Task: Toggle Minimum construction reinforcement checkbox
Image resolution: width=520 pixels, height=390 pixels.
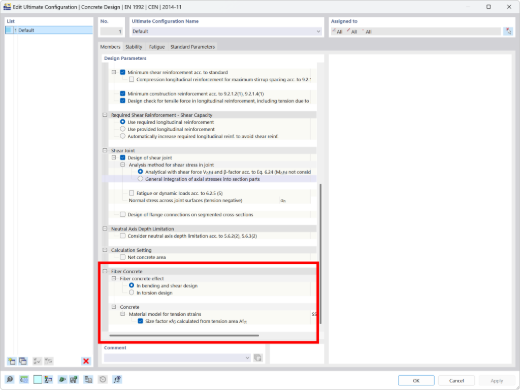Action: [x=123, y=94]
